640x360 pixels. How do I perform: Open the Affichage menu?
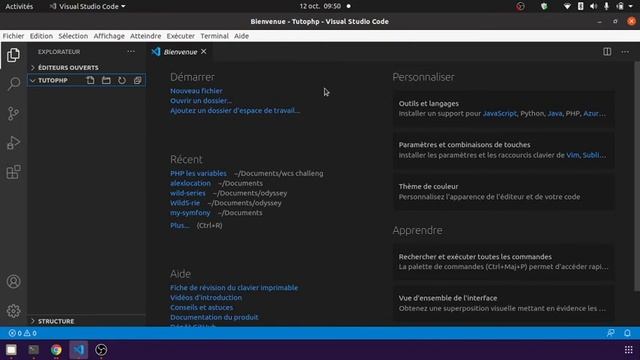point(109,36)
